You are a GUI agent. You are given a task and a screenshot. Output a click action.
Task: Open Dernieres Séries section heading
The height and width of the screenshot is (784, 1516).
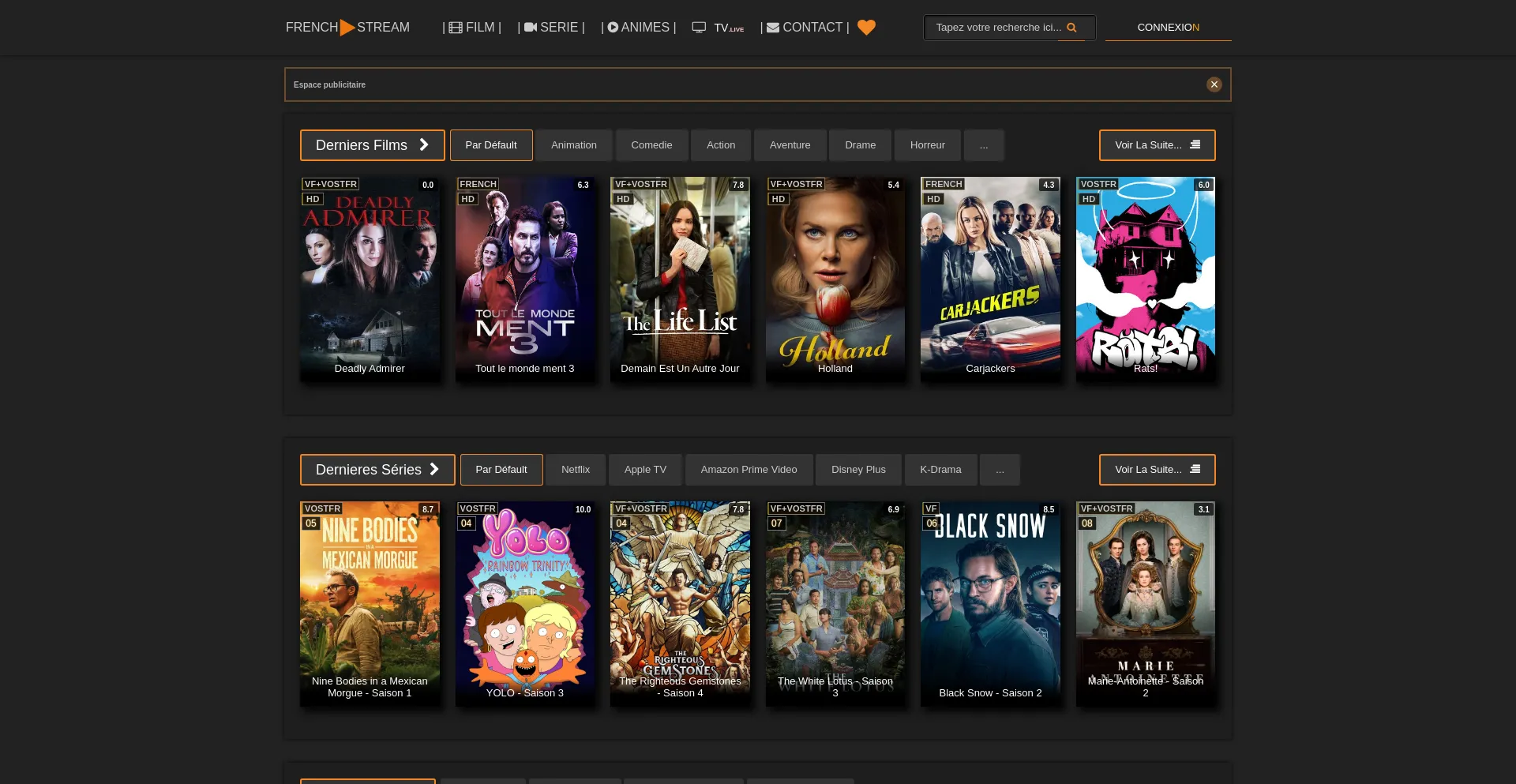tap(377, 470)
